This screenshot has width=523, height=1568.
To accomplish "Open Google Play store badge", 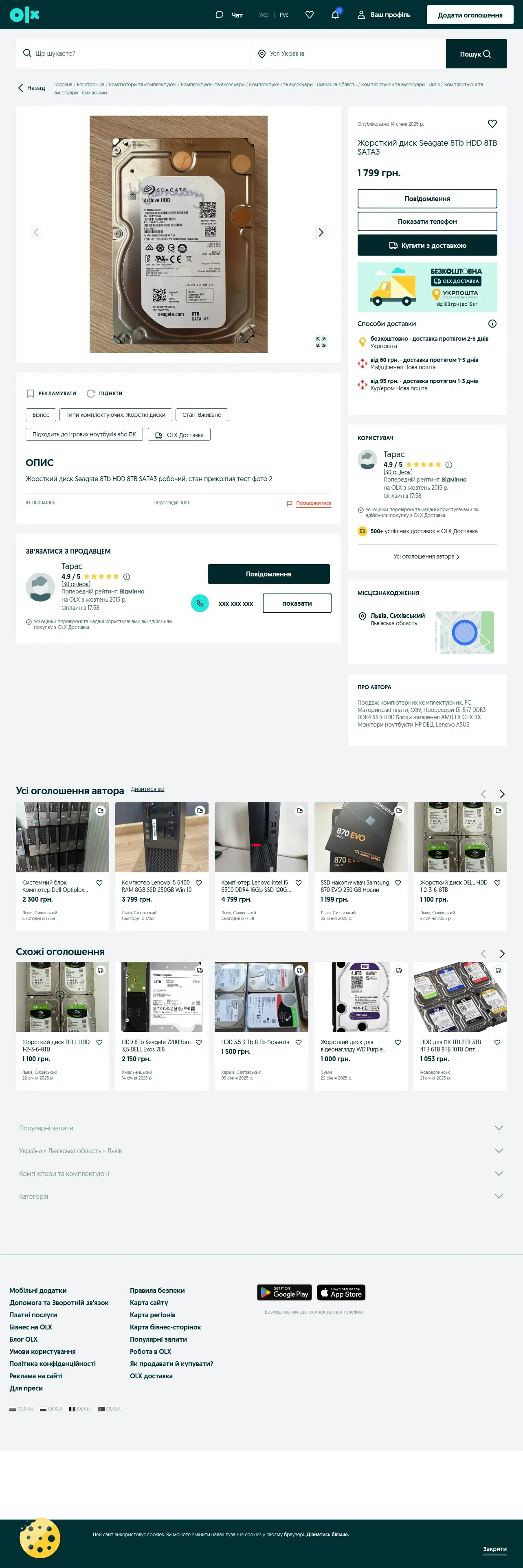I will (x=284, y=1292).
